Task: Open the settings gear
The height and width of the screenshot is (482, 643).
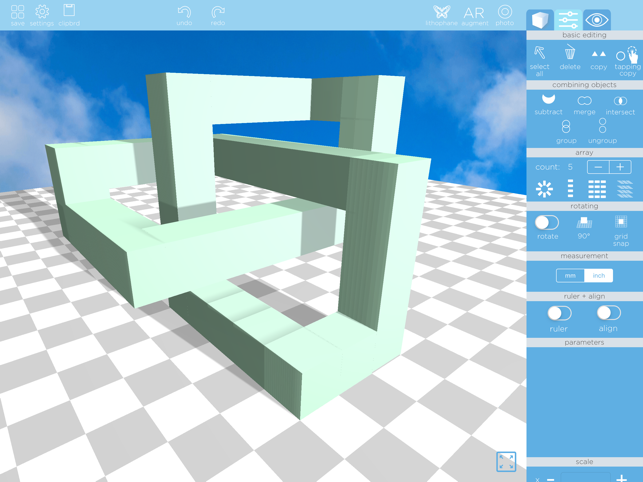Action: tap(42, 15)
